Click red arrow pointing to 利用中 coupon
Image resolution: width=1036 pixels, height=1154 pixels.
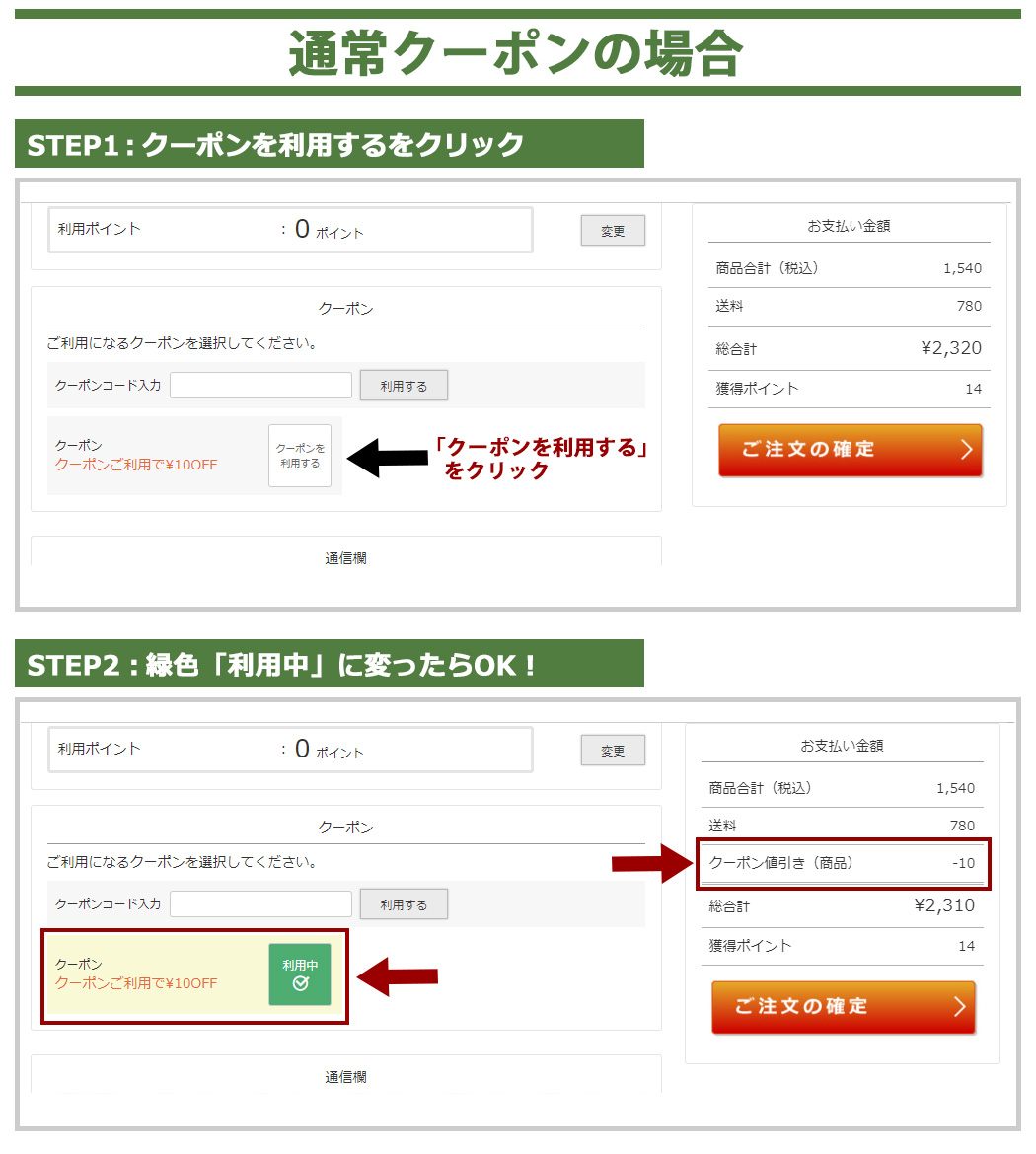(x=398, y=976)
